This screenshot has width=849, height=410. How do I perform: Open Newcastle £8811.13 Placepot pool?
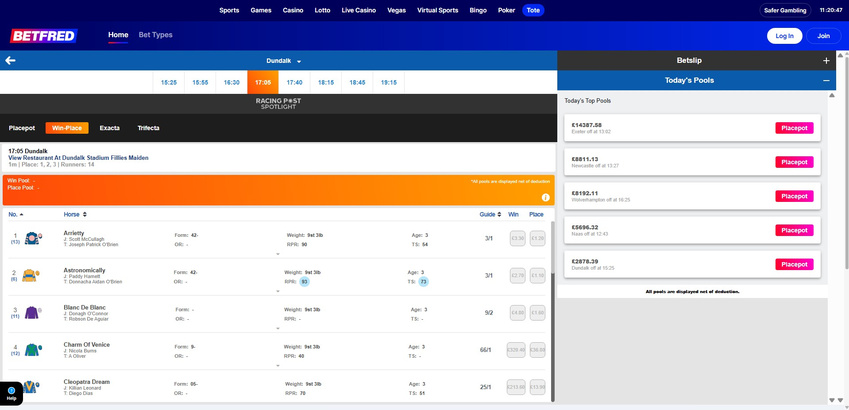794,162
